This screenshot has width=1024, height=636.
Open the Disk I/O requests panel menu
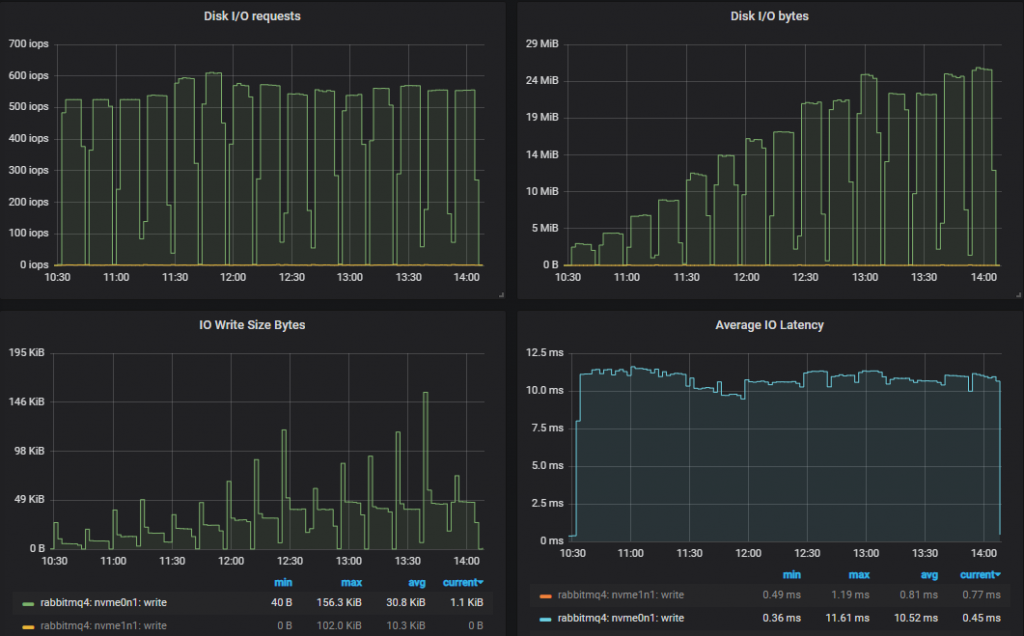tap(251, 16)
